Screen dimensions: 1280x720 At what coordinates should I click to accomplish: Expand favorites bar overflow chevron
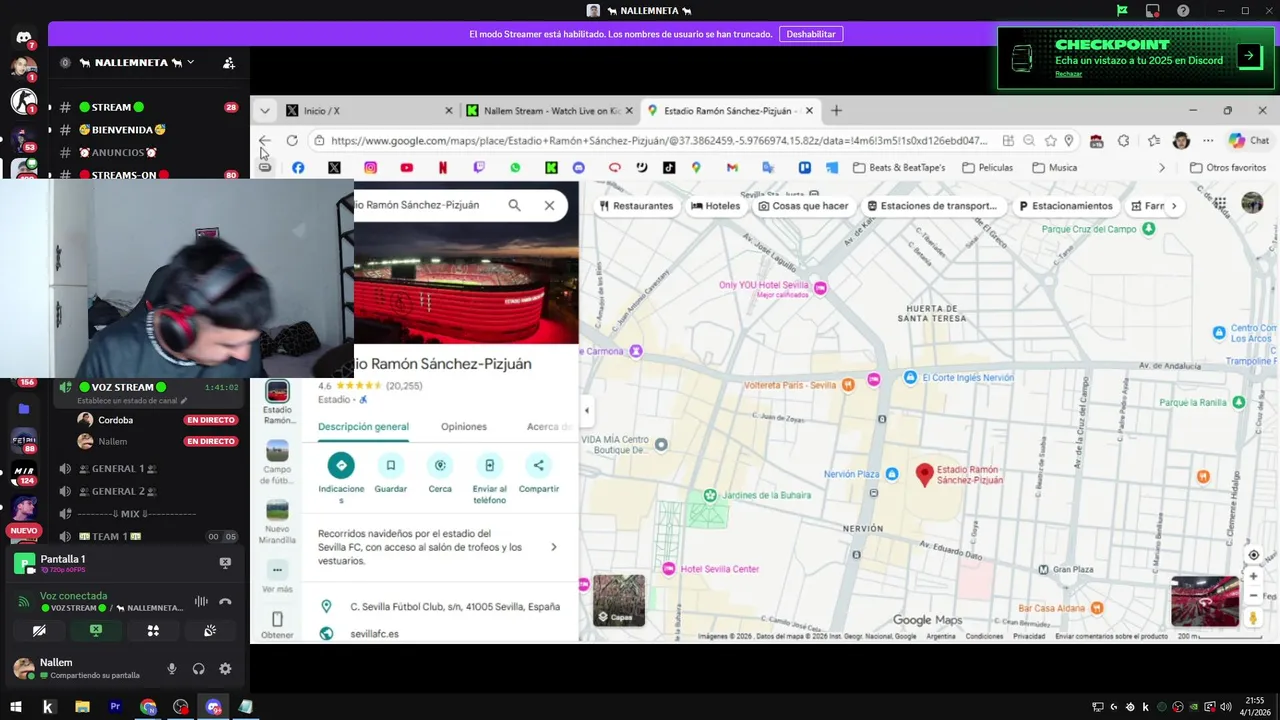coord(1162,168)
